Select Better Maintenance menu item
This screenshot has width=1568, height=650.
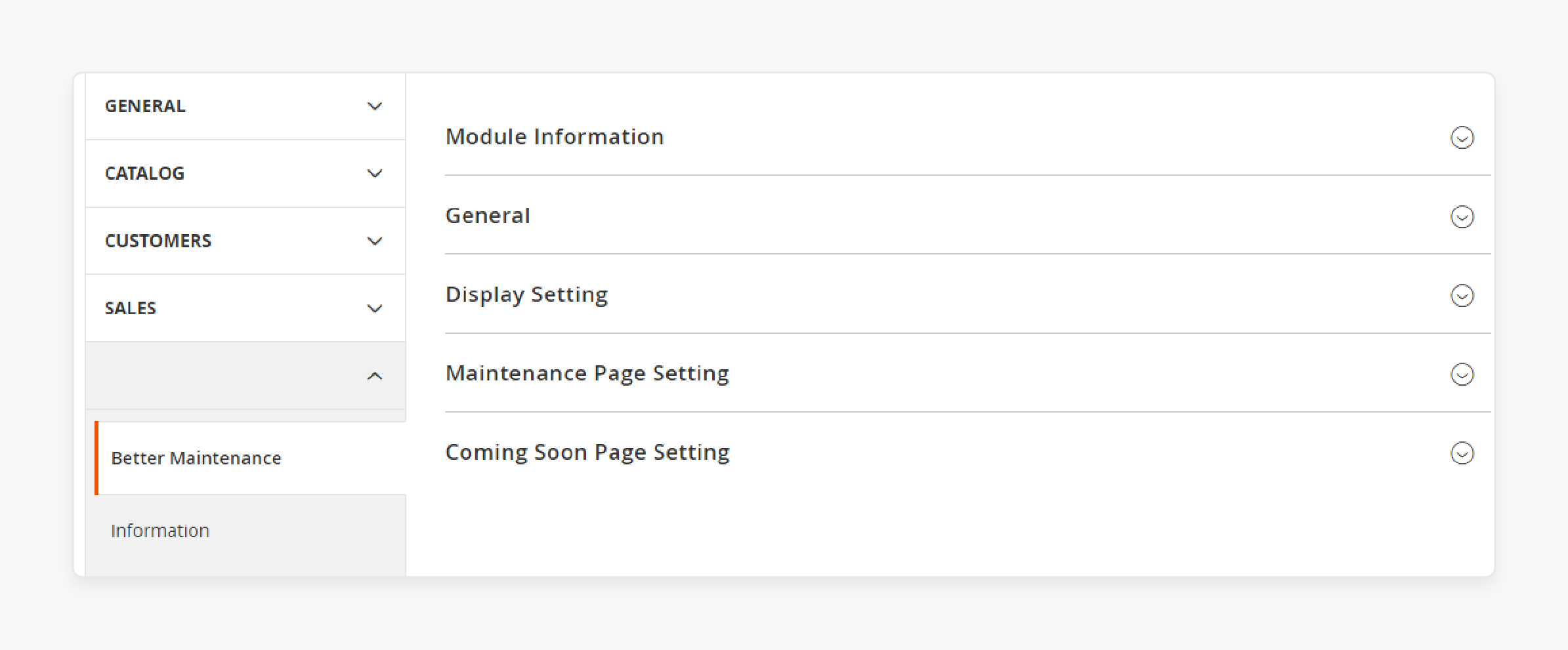[x=250, y=458]
